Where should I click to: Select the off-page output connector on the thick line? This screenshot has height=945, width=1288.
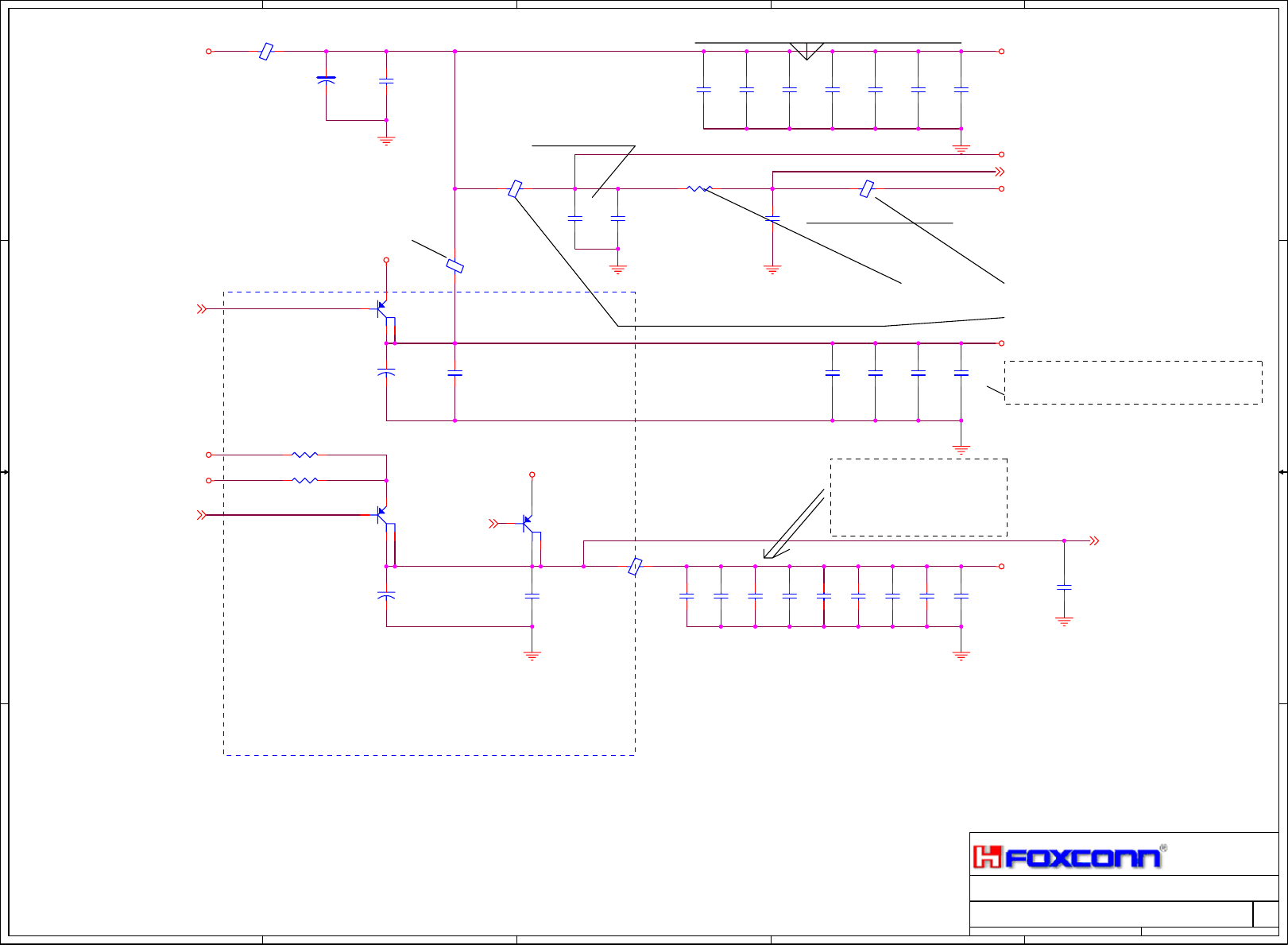(x=1000, y=172)
